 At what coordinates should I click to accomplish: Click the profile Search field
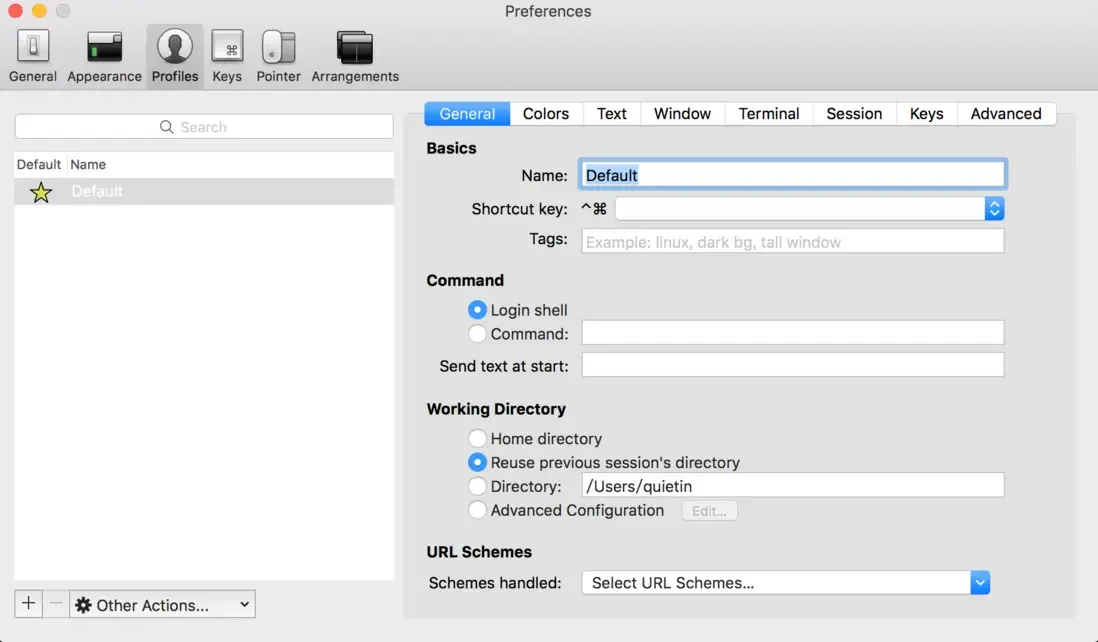pos(204,127)
